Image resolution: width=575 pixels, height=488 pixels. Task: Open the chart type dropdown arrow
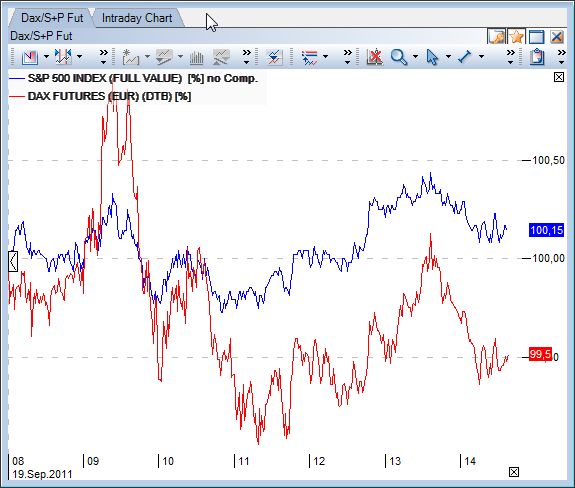click(x=46, y=57)
